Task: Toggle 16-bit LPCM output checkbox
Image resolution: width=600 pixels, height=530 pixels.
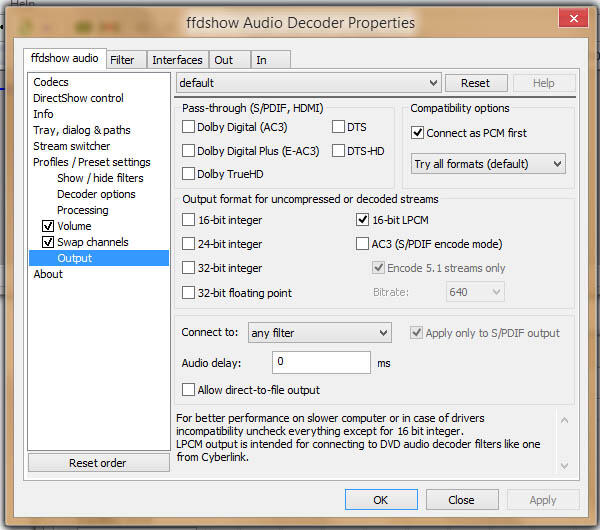Action: click(363, 220)
